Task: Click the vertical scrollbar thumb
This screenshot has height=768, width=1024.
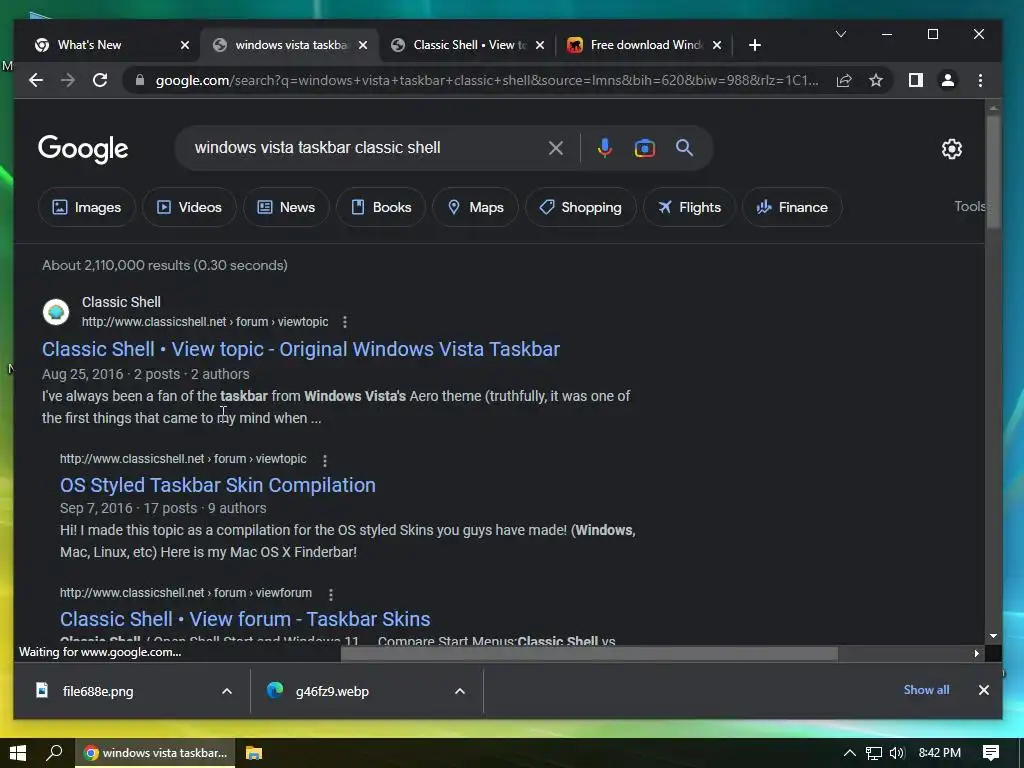Action: (x=993, y=171)
